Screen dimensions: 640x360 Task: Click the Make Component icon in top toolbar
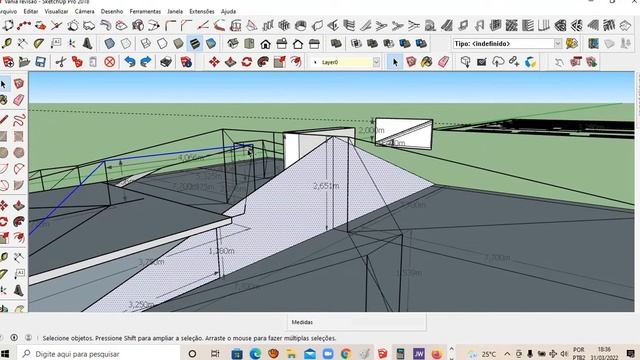click(x=411, y=62)
